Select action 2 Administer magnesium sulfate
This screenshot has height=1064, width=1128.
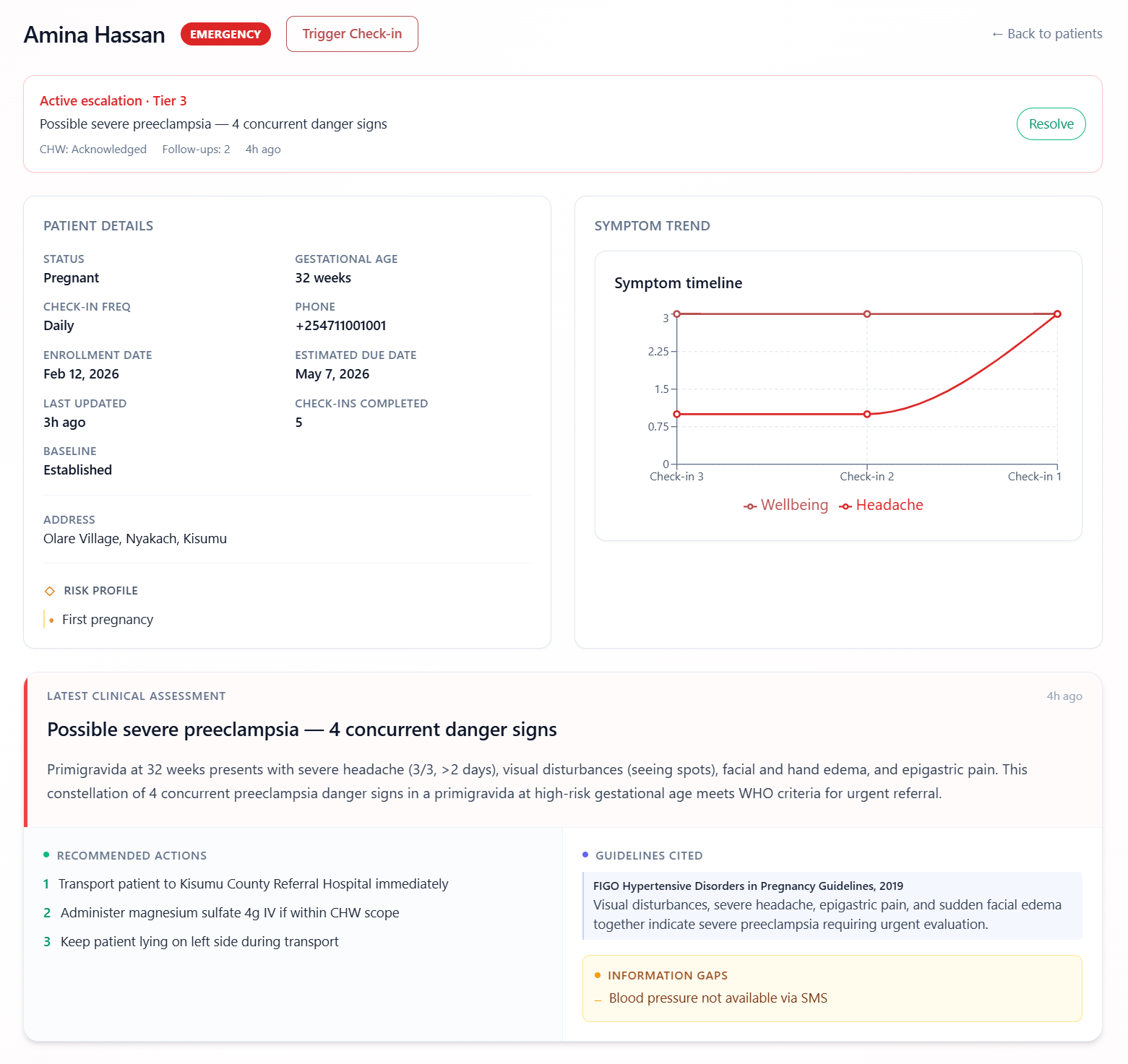click(x=221, y=913)
